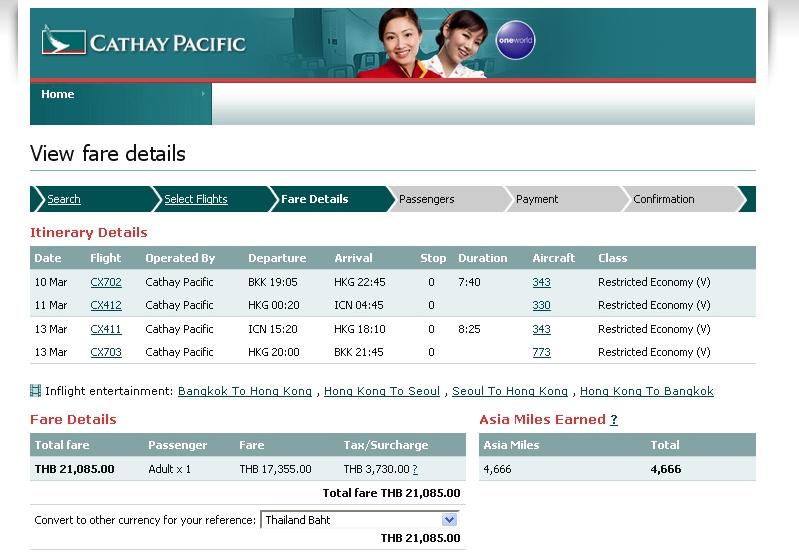Click the 11 Mar date cell
This screenshot has height=556, width=799.
click(50, 305)
